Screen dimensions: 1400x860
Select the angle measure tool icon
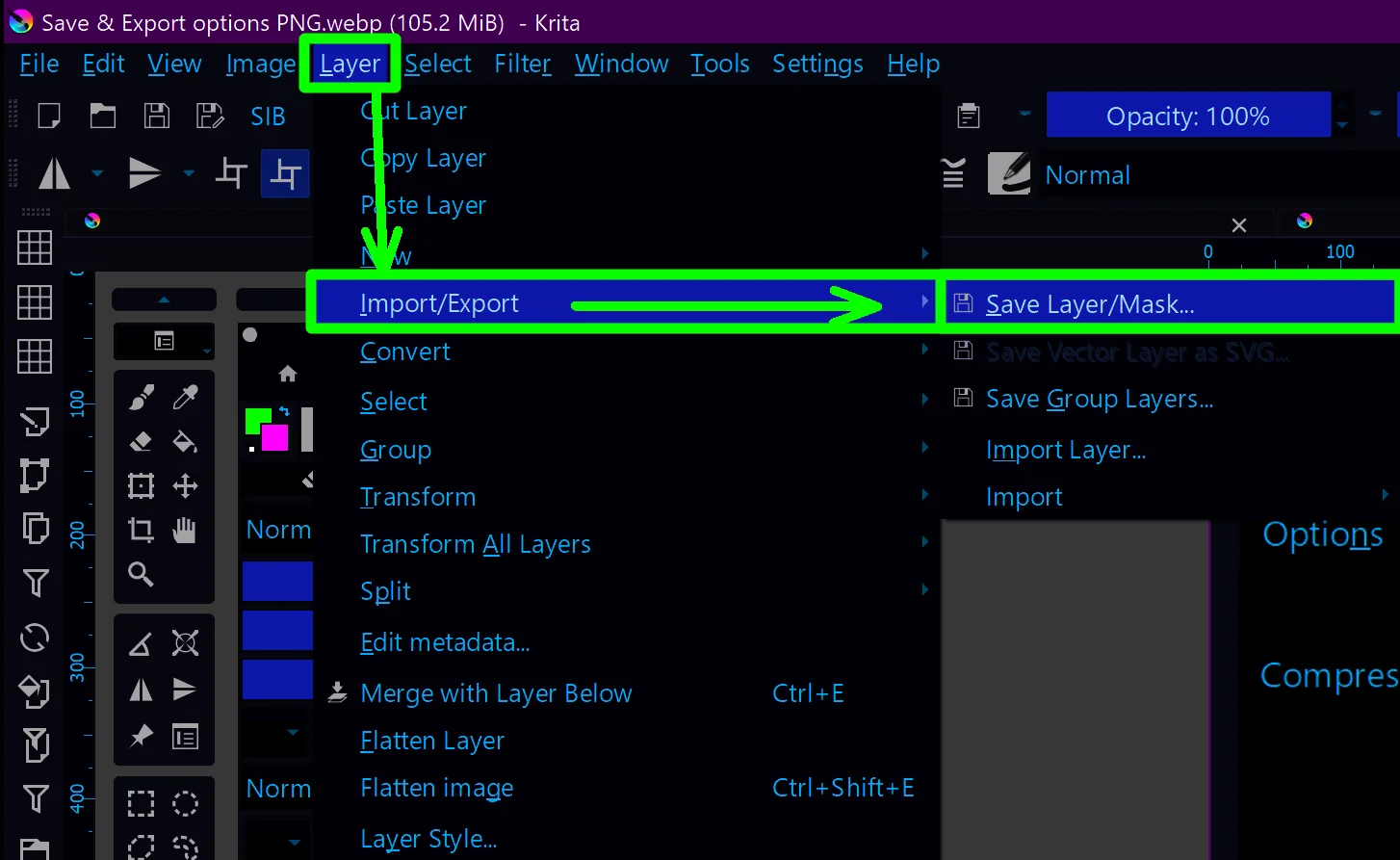(x=142, y=643)
